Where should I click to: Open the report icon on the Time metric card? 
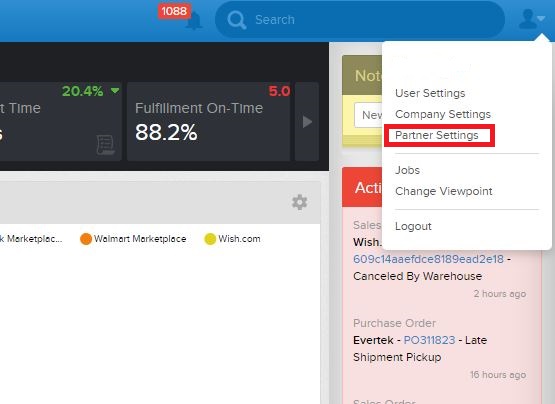pyautogui.click(x=105, y=144)
